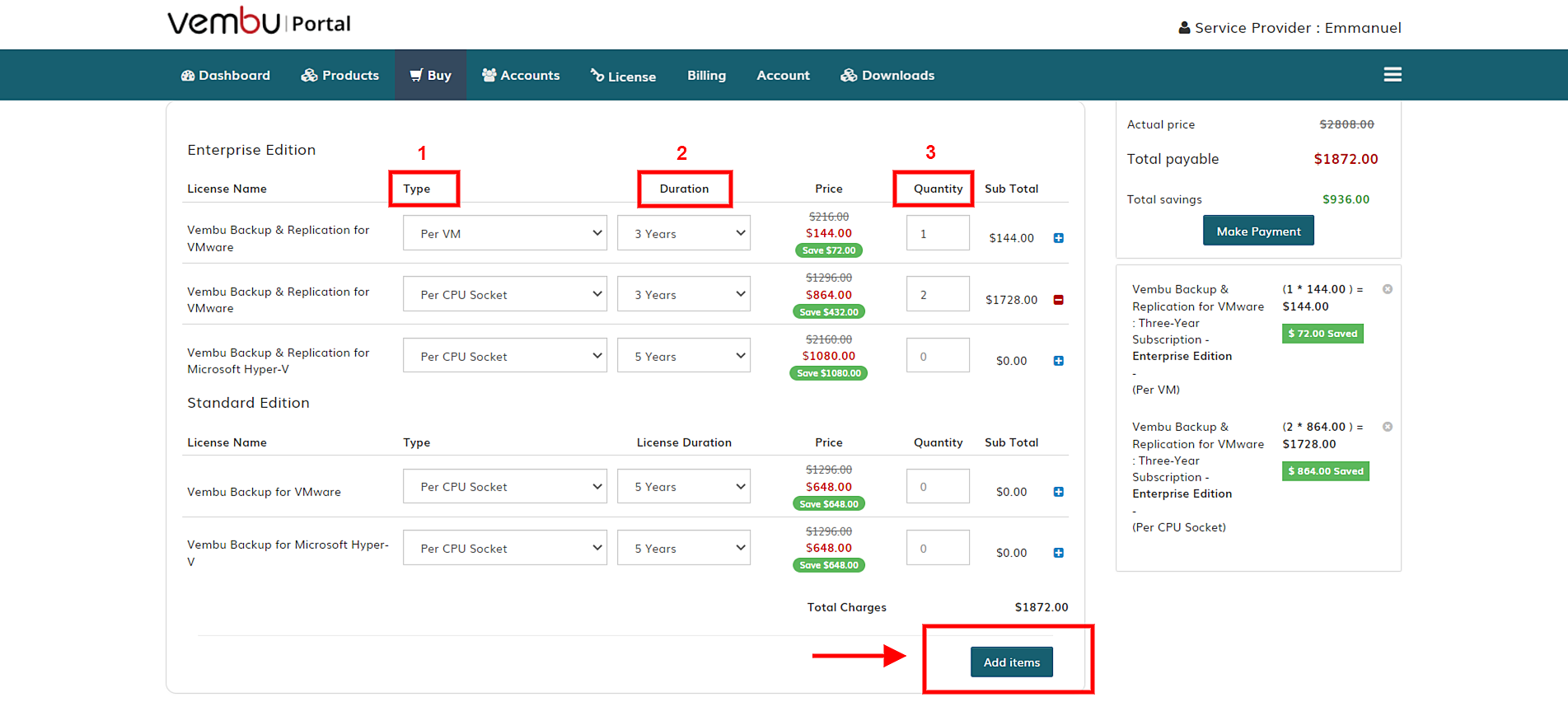Screen dimensions: 1568x702
Task: Click the Make Payment button
Action: pos(1258,231)
